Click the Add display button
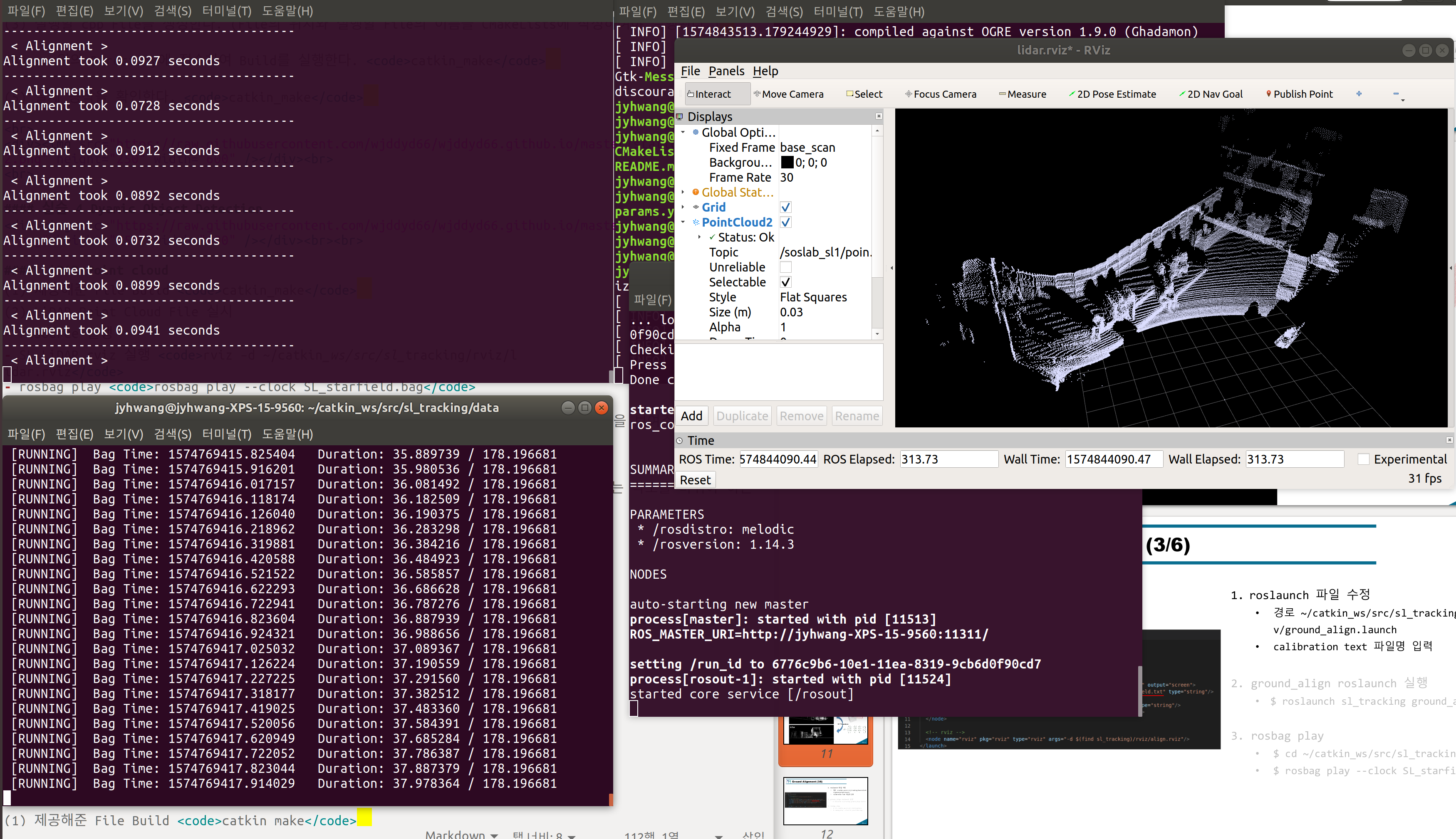This screenshot has width=1456, height=839. [x=691, y=416]
